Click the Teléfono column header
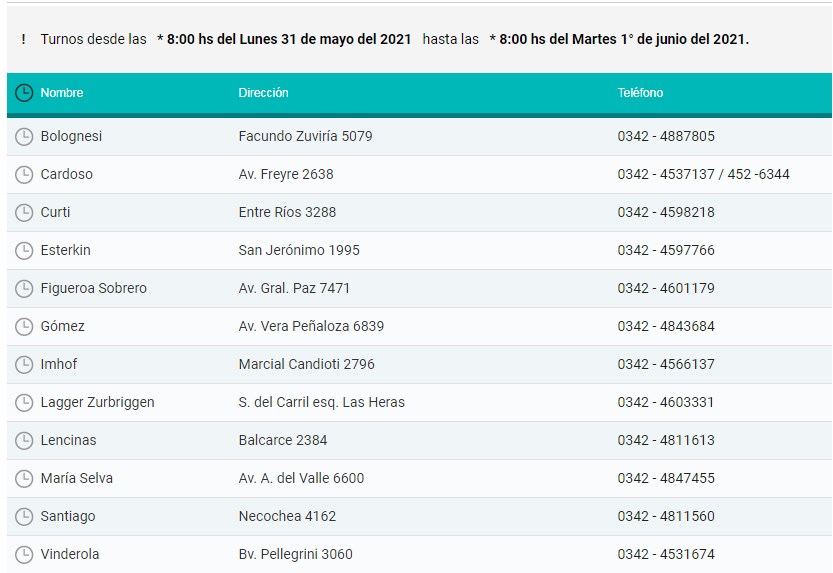Image resolution: width=833 pixels, height=573 pixels. pos(640,93)
